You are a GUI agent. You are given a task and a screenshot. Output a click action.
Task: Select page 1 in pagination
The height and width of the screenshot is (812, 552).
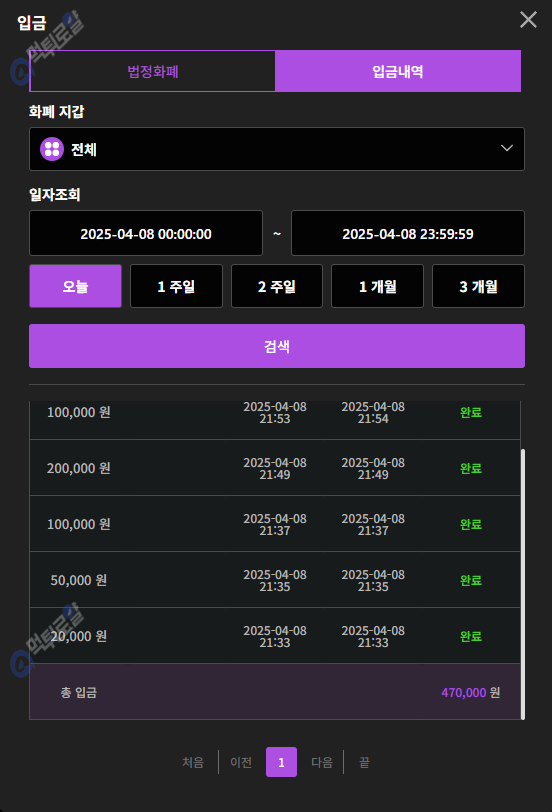(281, 762)
